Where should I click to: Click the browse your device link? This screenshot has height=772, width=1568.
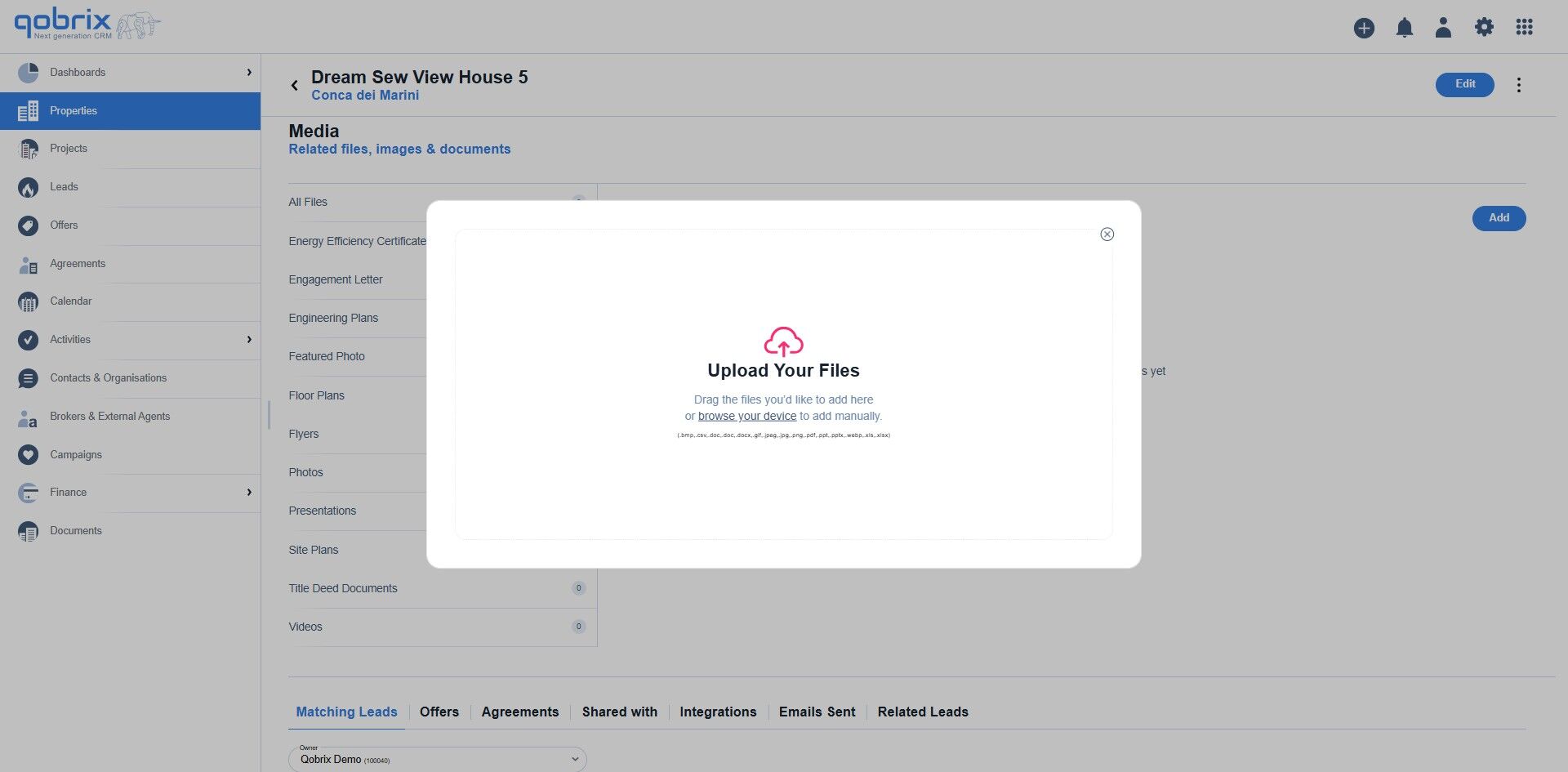(x=746, y=416)
